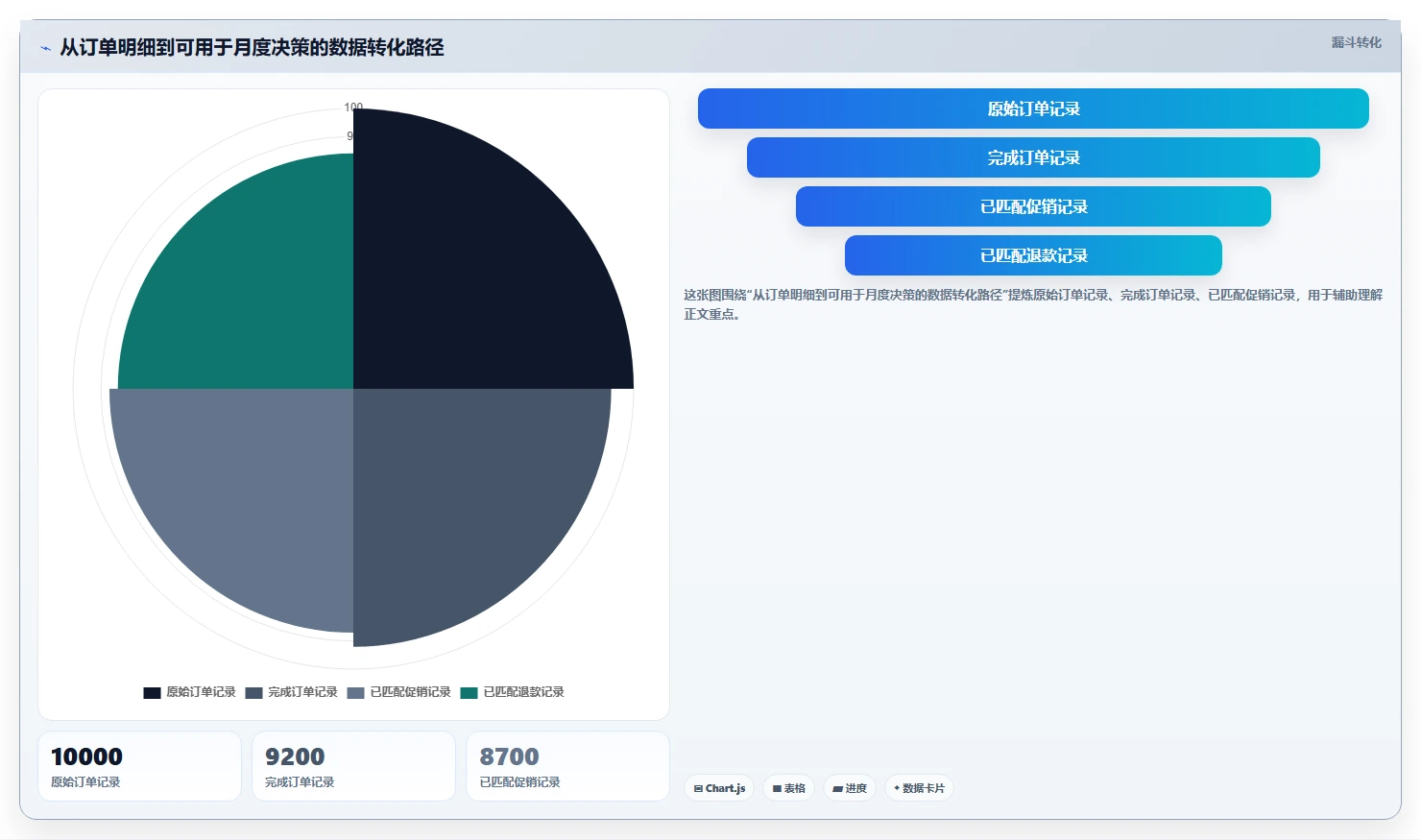Click the page title 从订单明细到可用于月度决策的数据转化路径
This screenshot has width=1421, height=840.
[x=252, y=48]
